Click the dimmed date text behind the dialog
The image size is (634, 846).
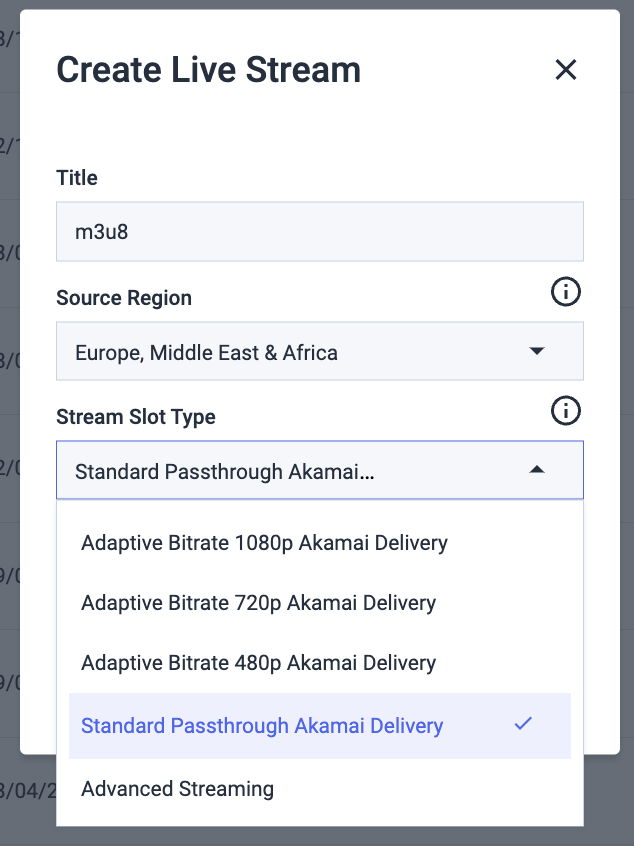(27, 791)
